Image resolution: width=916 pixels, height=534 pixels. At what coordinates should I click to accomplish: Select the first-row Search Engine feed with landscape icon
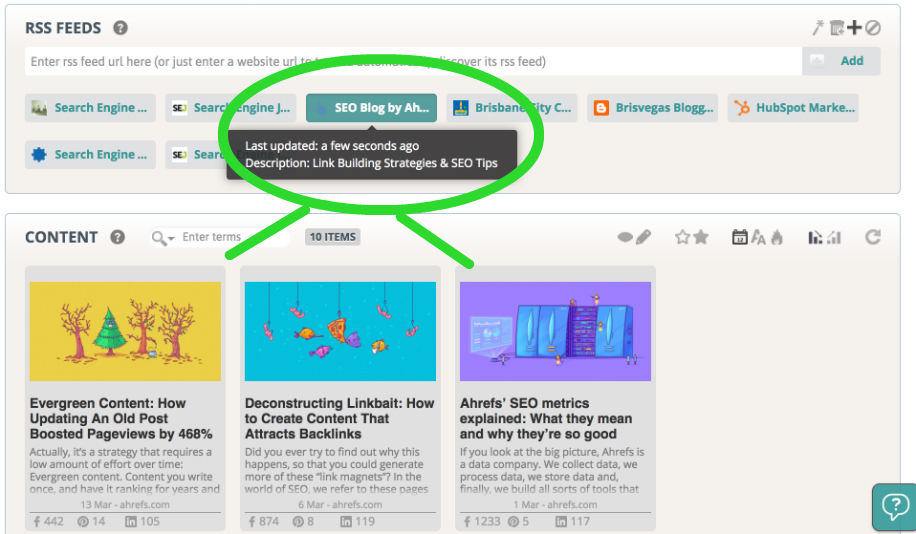click(90, 108)
